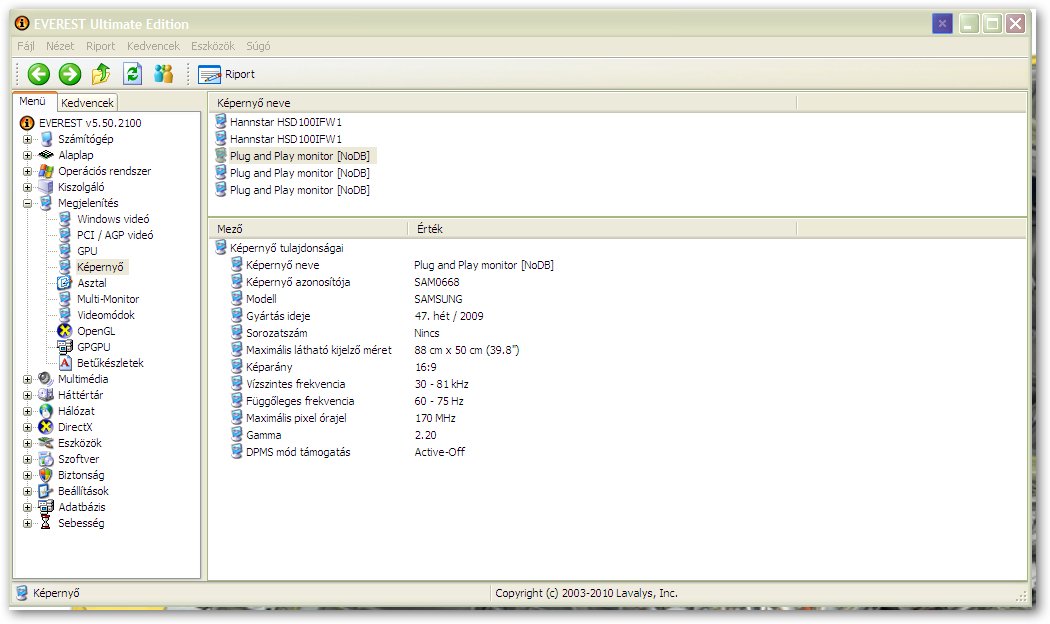Click the blue X button in title bar
1050x624 pixels.
(942, 24)
